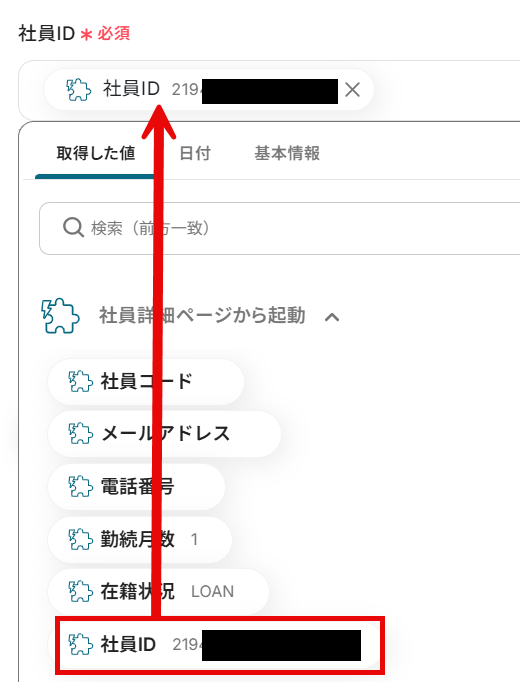Click the puzzle icon on 勤続月数 chip
The width and height of the screenshot is (520, 682).
tap(81, 539)
